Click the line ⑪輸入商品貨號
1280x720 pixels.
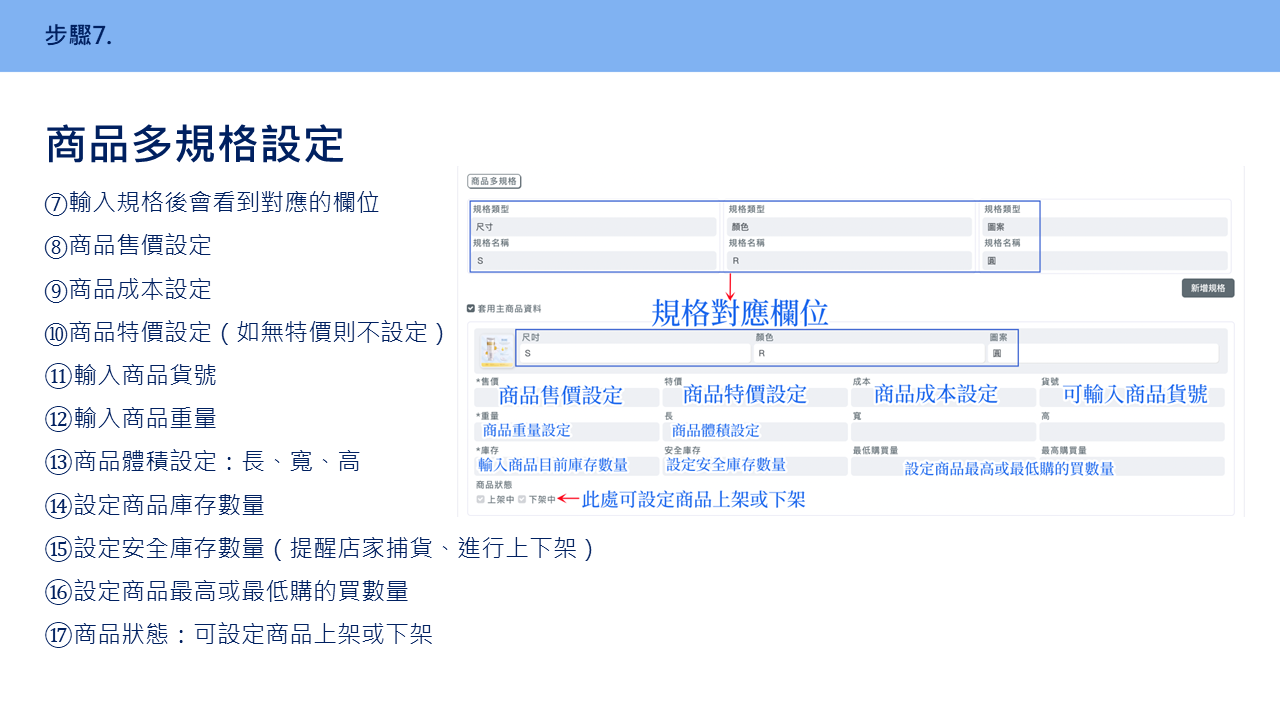click(x=130, y=376)
